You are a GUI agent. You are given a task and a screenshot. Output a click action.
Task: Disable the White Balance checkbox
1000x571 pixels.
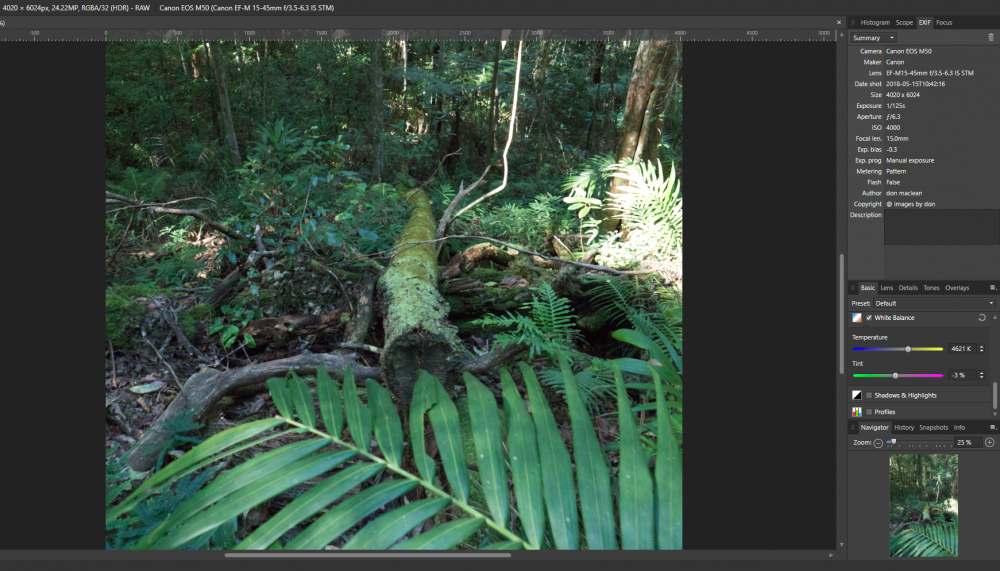(869, 318)
